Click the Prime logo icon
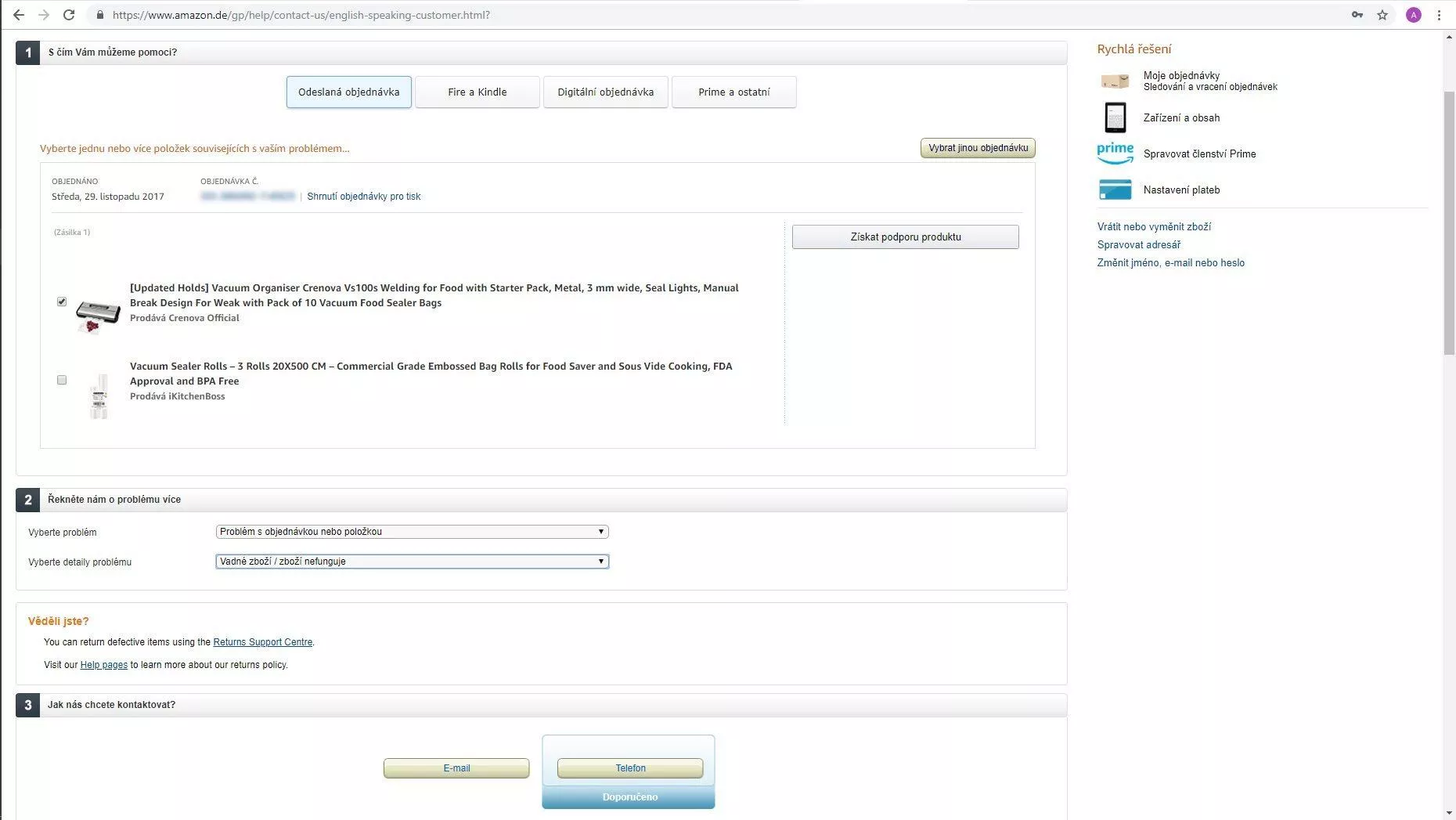 (1115, 154)
